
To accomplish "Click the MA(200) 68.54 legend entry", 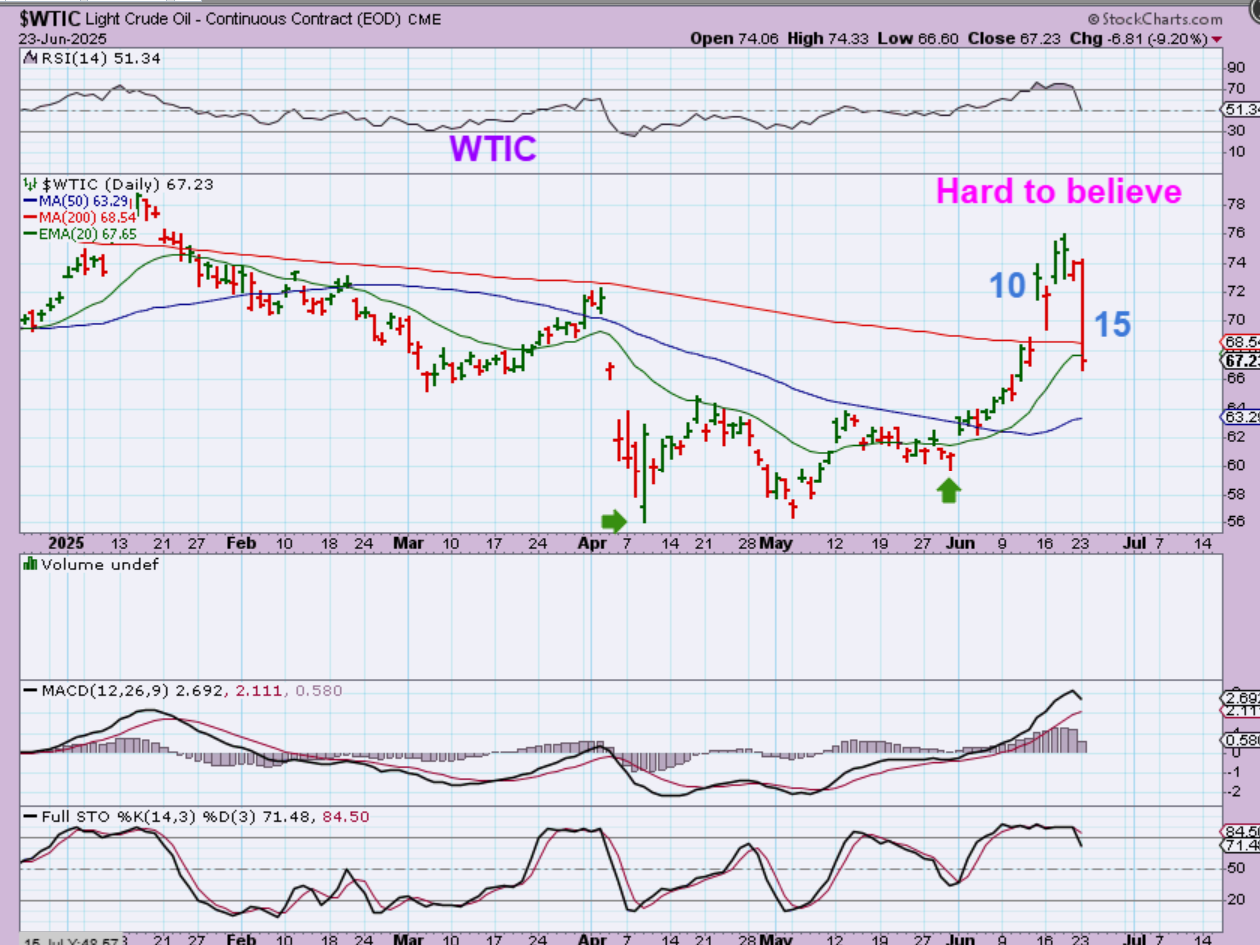I will tap(82, 217).
